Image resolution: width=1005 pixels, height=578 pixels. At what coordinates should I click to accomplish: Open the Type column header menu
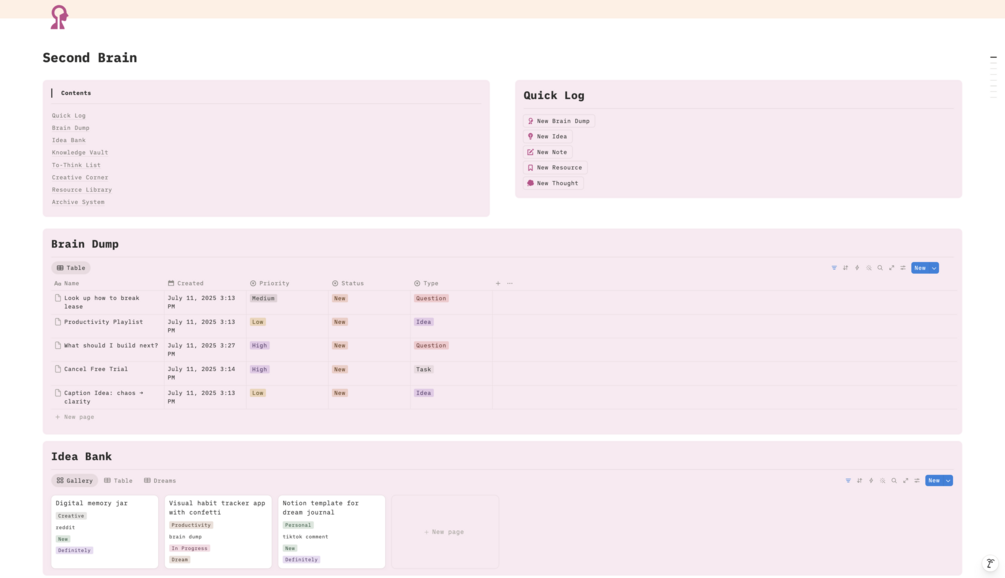tap(426, 283)
